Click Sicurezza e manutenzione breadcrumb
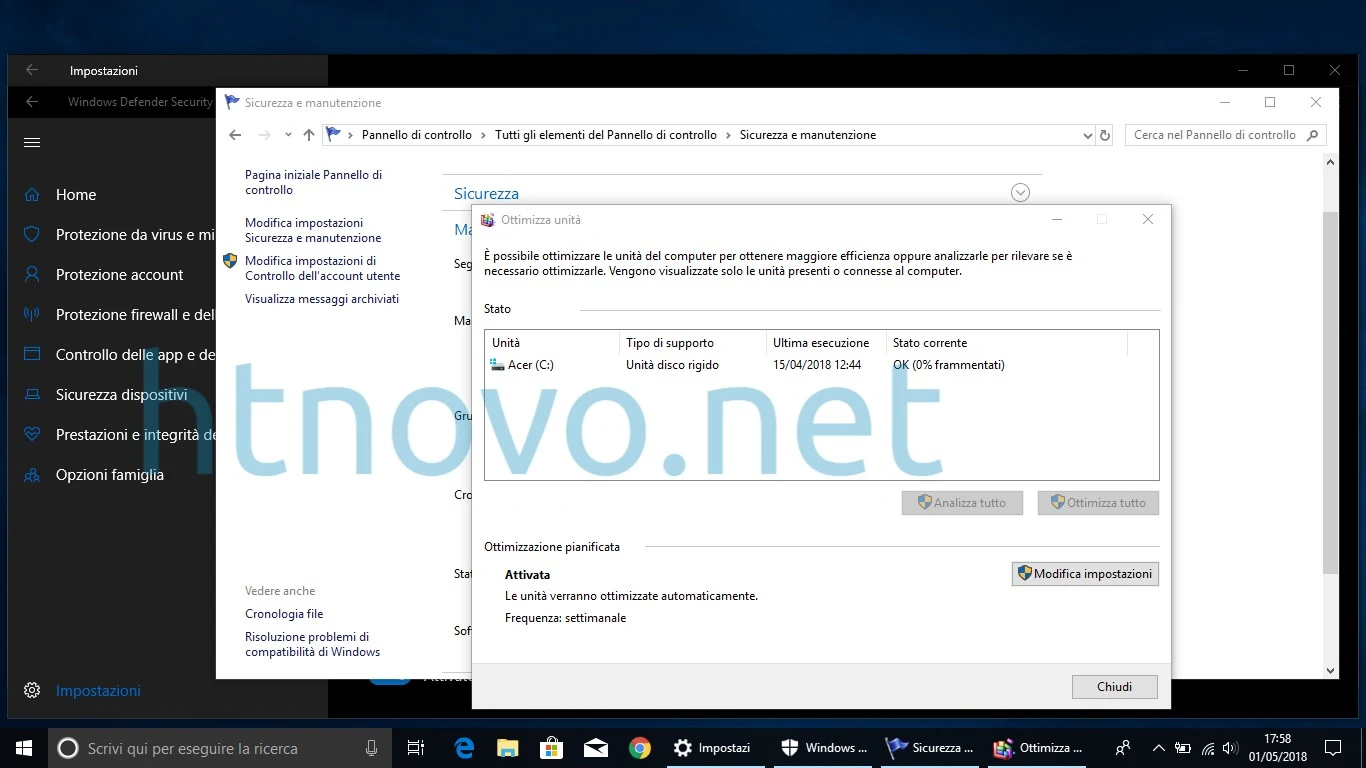The width and height of the screenshot is (1366, 768). coord(808,135)
